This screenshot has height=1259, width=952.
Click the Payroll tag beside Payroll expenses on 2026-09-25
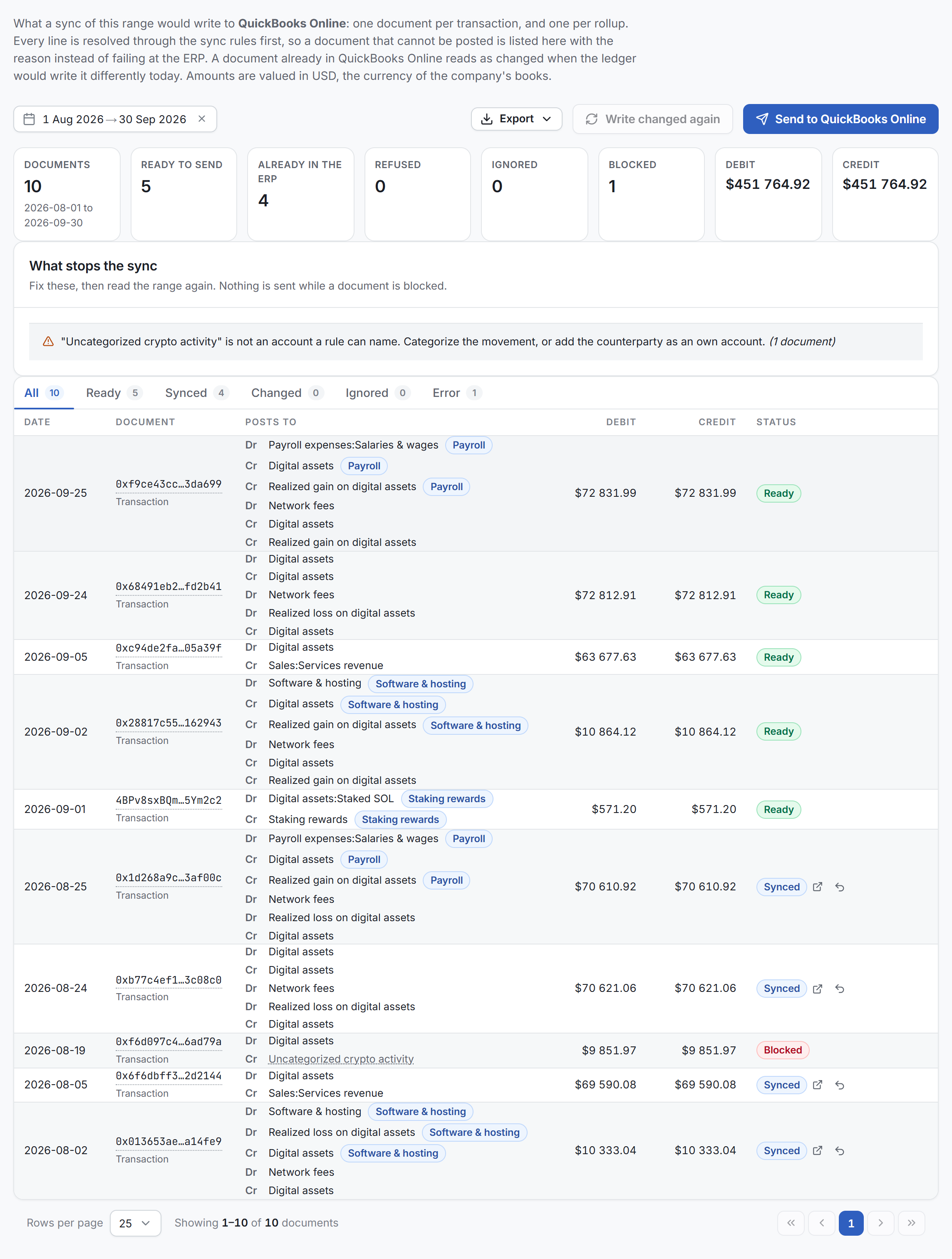click(x=469, y=445)
